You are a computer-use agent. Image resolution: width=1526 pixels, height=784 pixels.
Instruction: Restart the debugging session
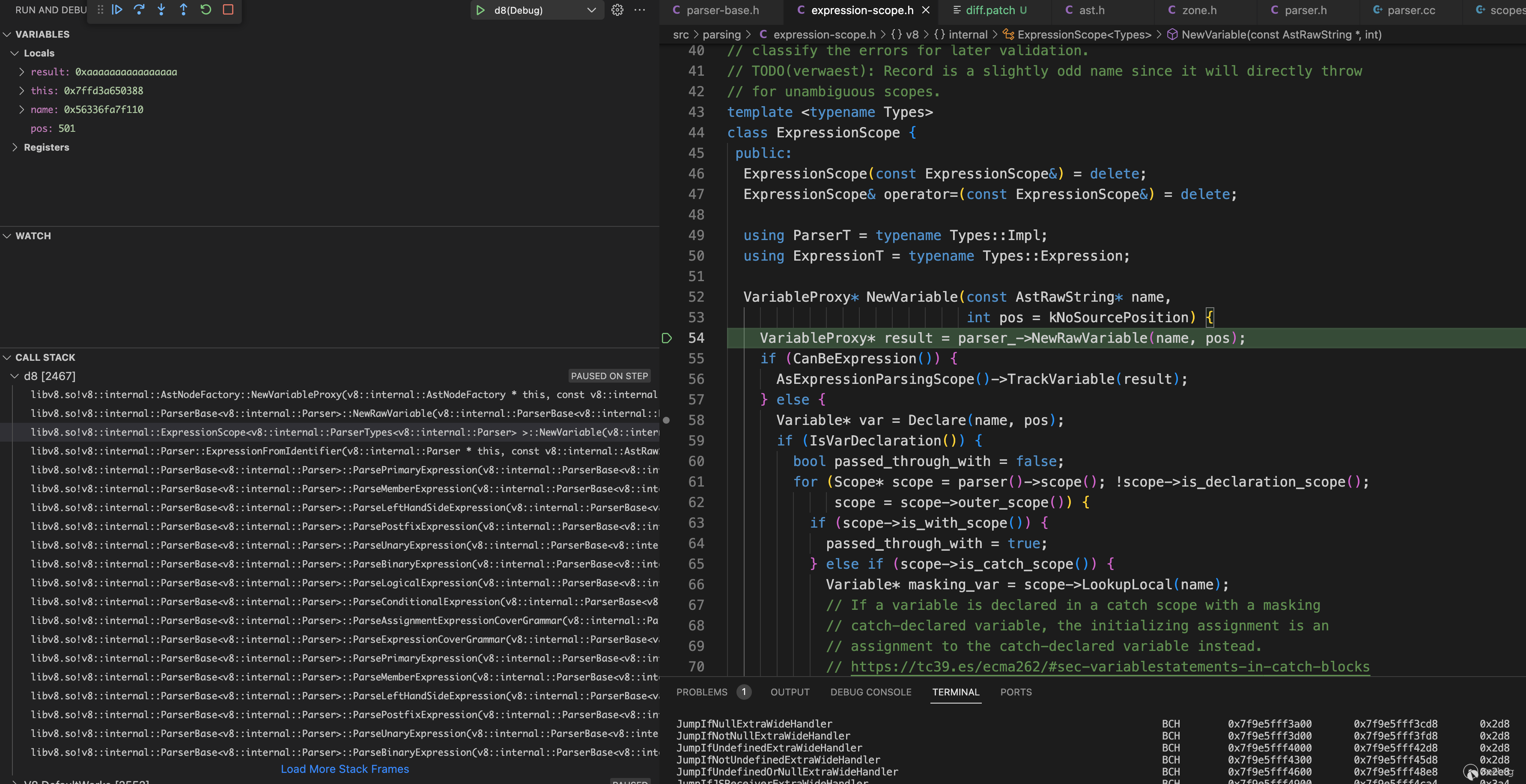pos(206,9)
